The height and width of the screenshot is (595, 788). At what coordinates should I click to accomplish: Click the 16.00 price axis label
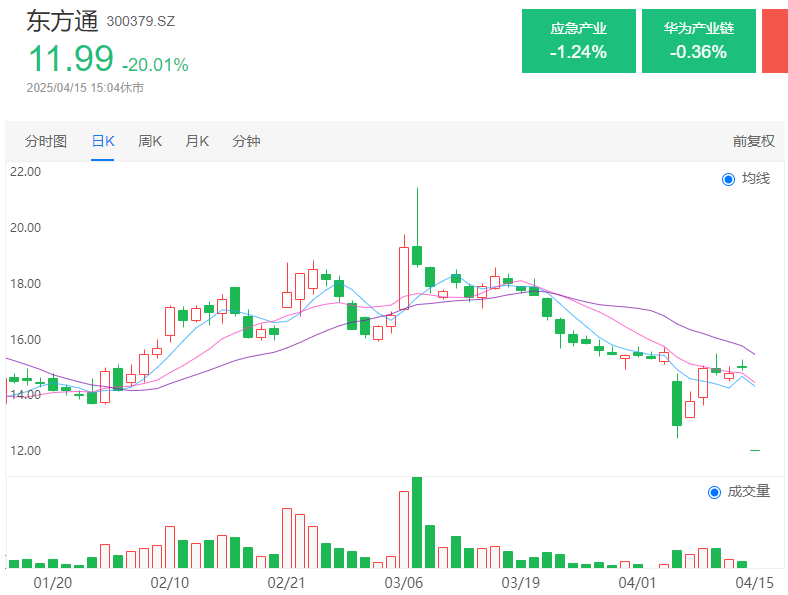coord(26,339)
